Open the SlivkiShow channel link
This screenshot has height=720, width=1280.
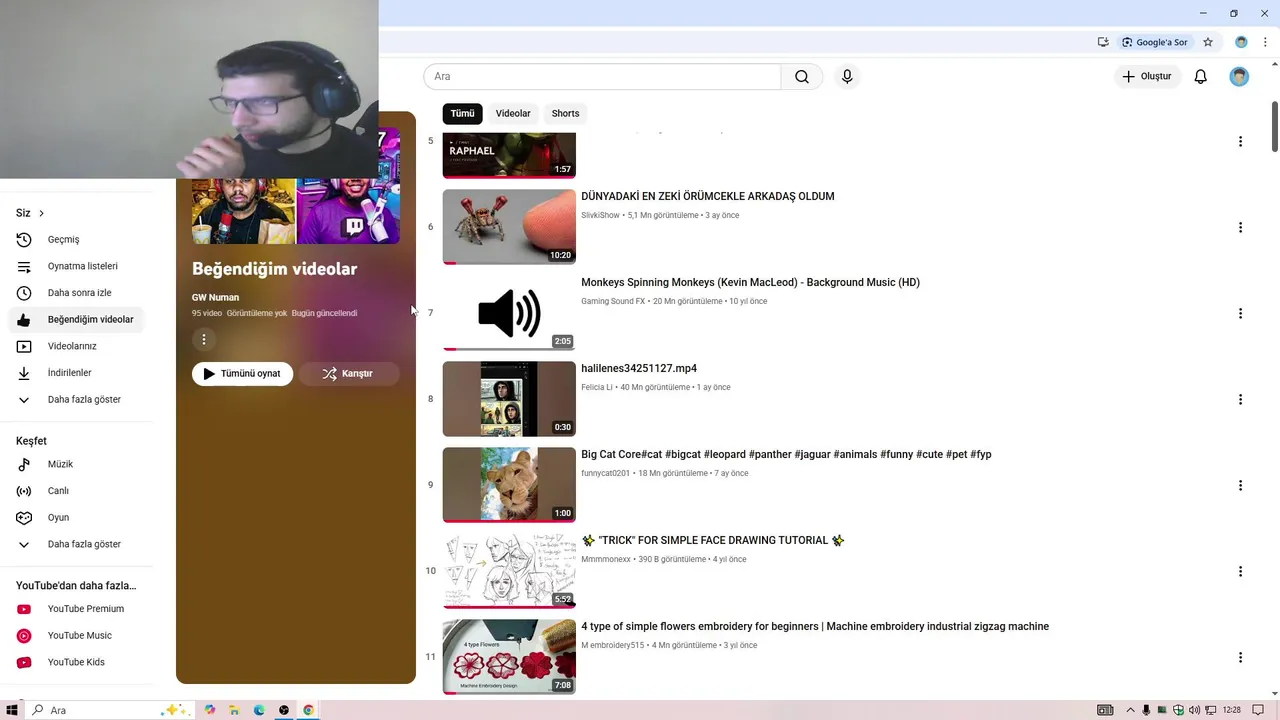click(600, 215)
